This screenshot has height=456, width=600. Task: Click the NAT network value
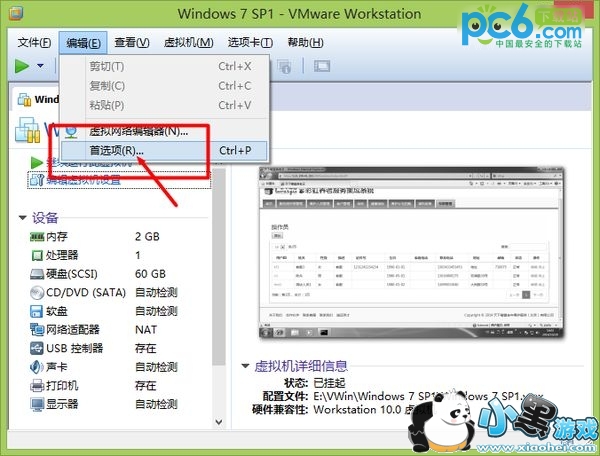coord(146,329)
